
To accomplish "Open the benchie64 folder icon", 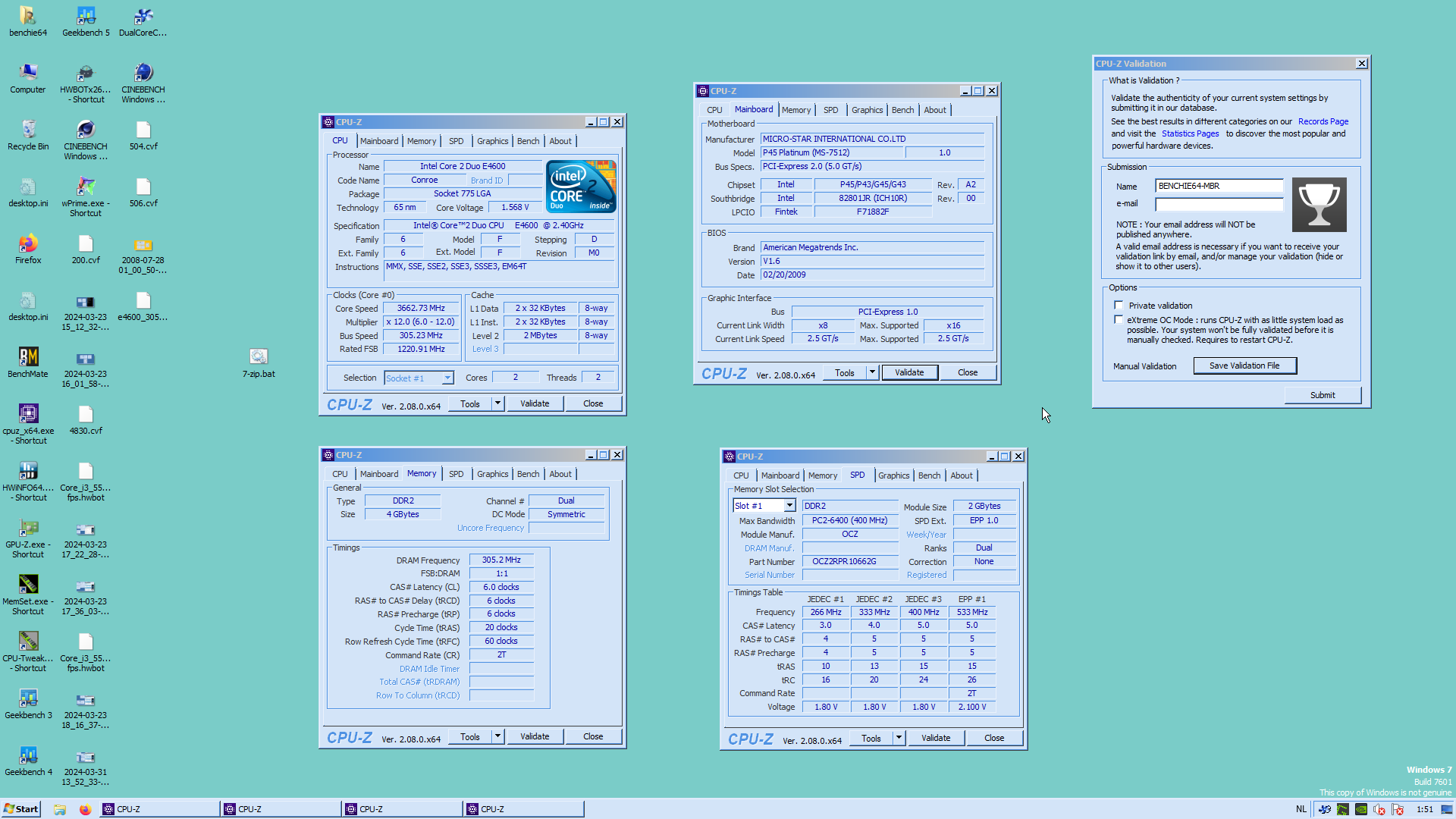I will [28, 21].
